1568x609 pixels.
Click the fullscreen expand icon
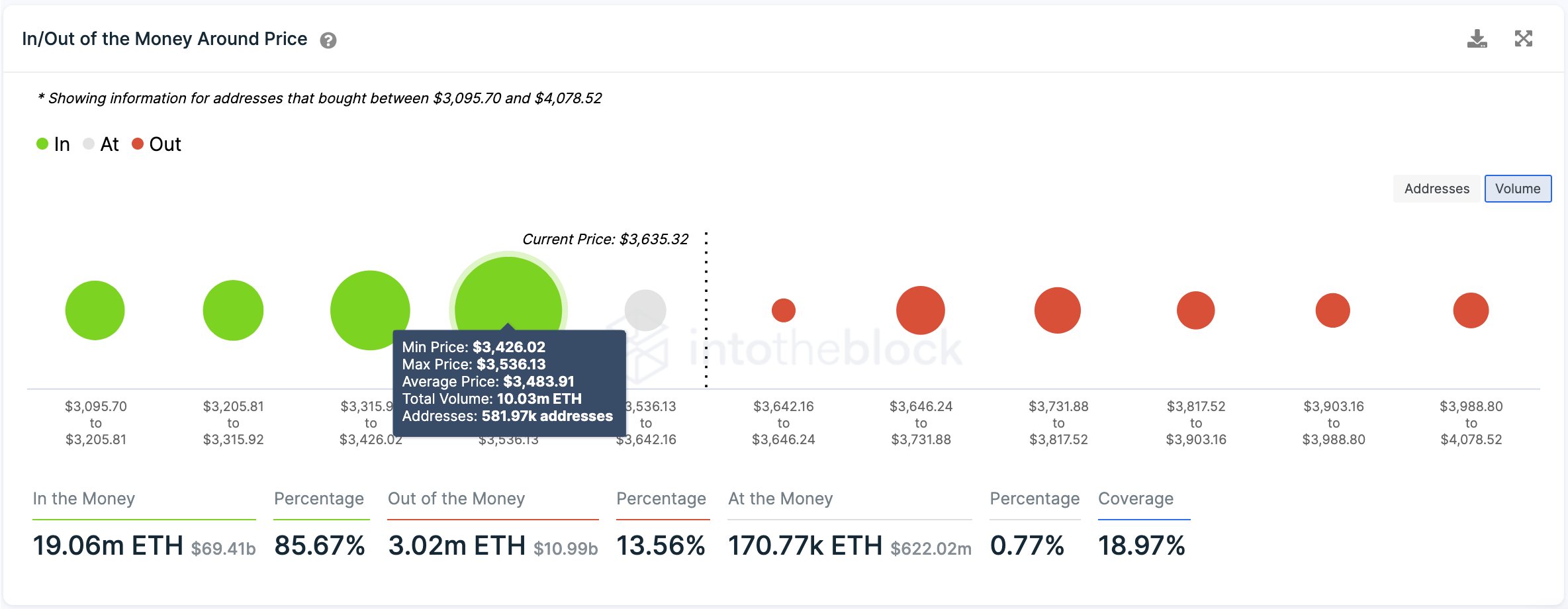1524,39
